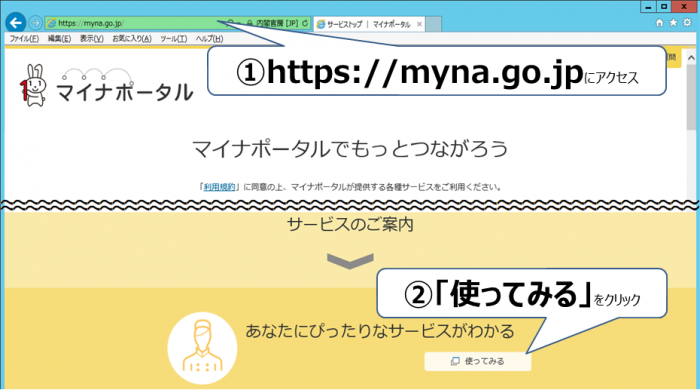Click the マイナポータルでもっとつながろう headline
The height and width of the screenshot is (390, 700).
coord(350,149)
